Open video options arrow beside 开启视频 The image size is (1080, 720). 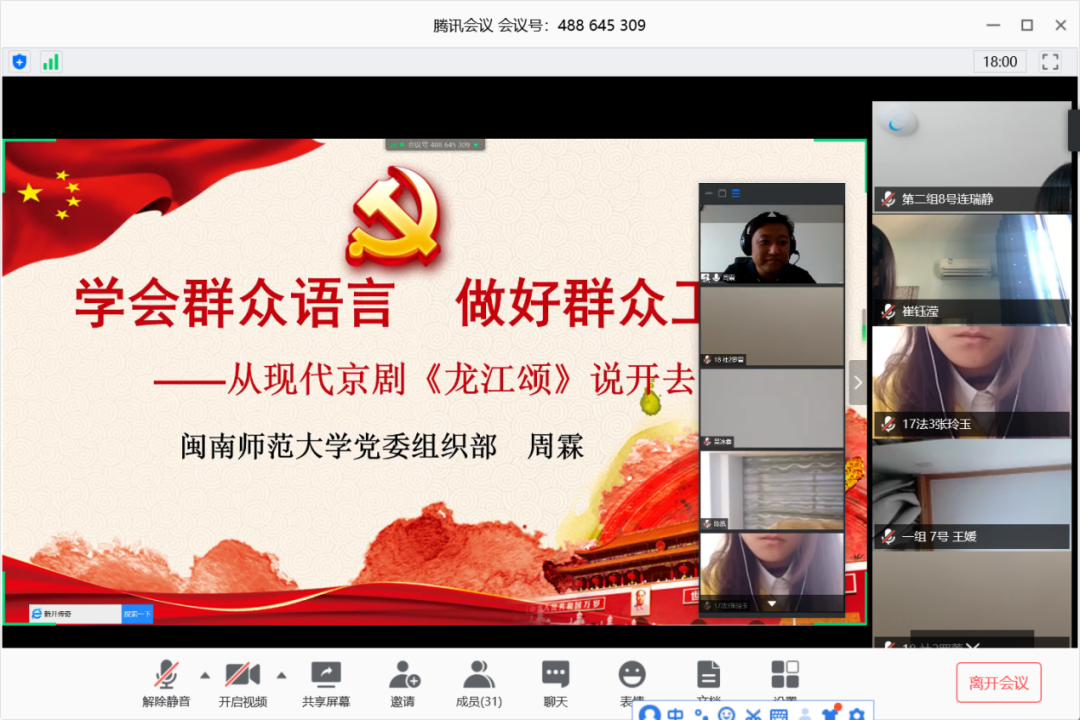click(281, 673)
